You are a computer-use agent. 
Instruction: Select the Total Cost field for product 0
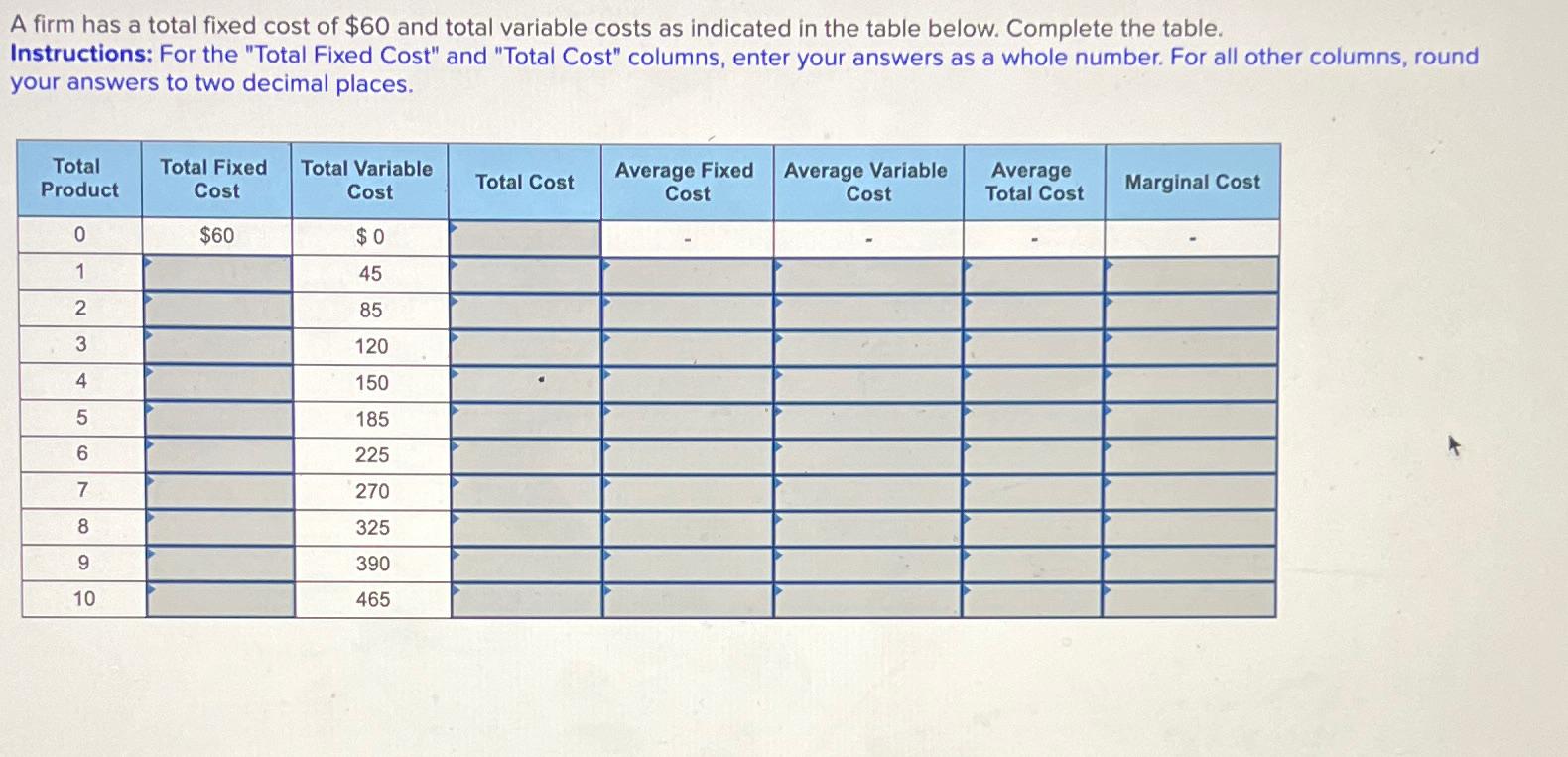(x=526, y=236)
